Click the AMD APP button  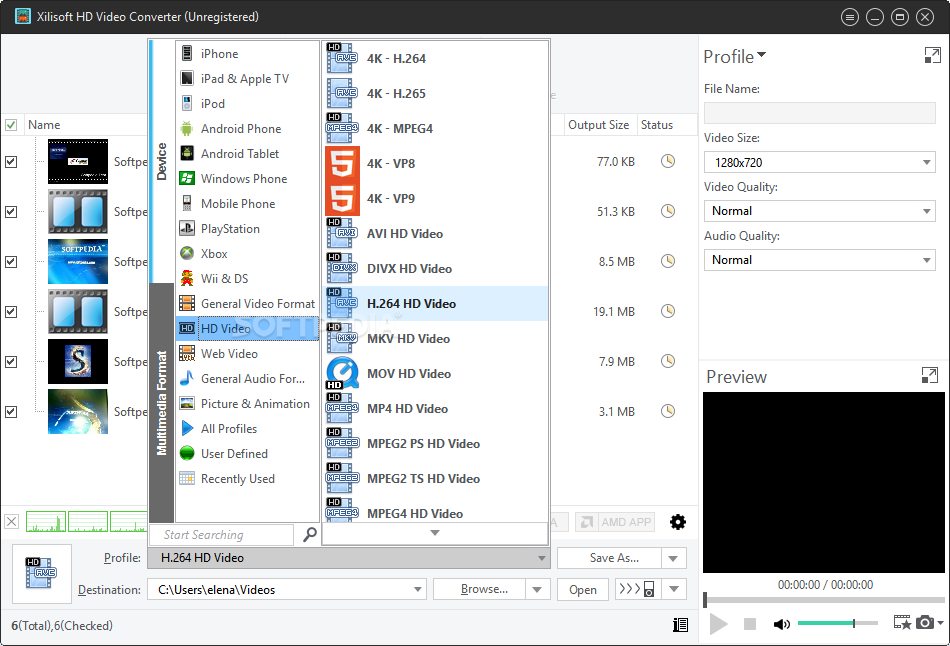615,522
